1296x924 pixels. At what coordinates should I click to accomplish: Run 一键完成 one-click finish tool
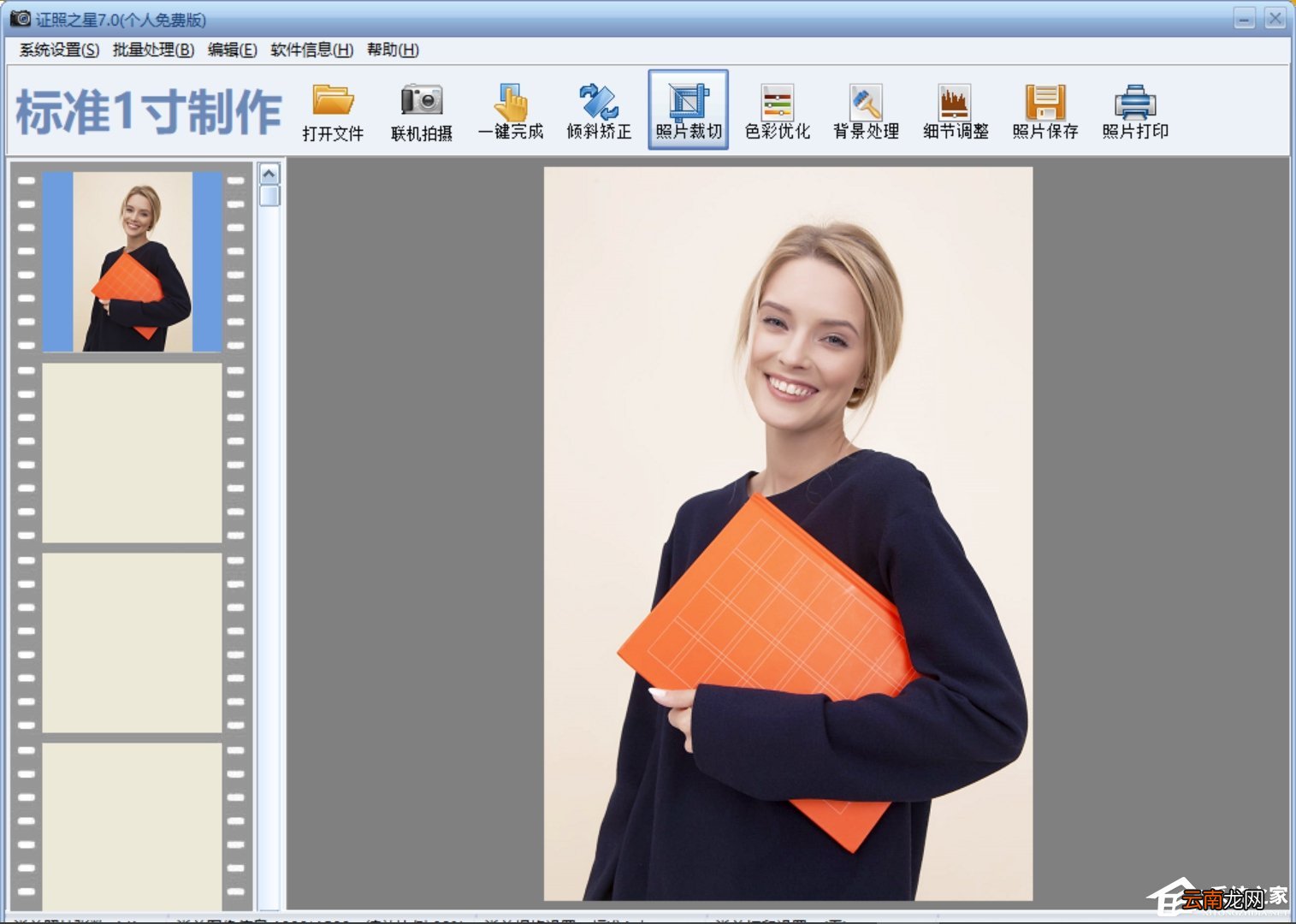[511, 111]
